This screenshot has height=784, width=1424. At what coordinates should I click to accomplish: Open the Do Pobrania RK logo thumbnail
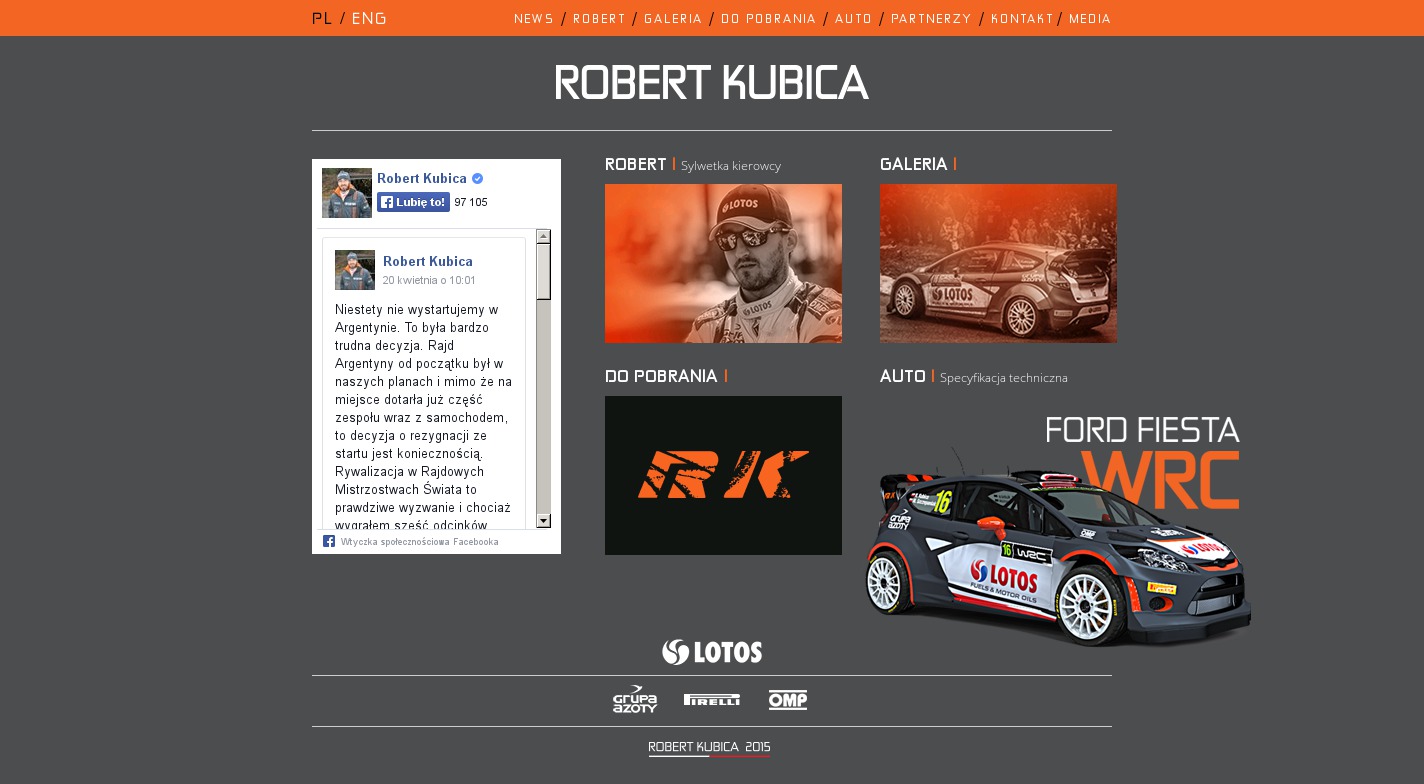pos(723,475)
